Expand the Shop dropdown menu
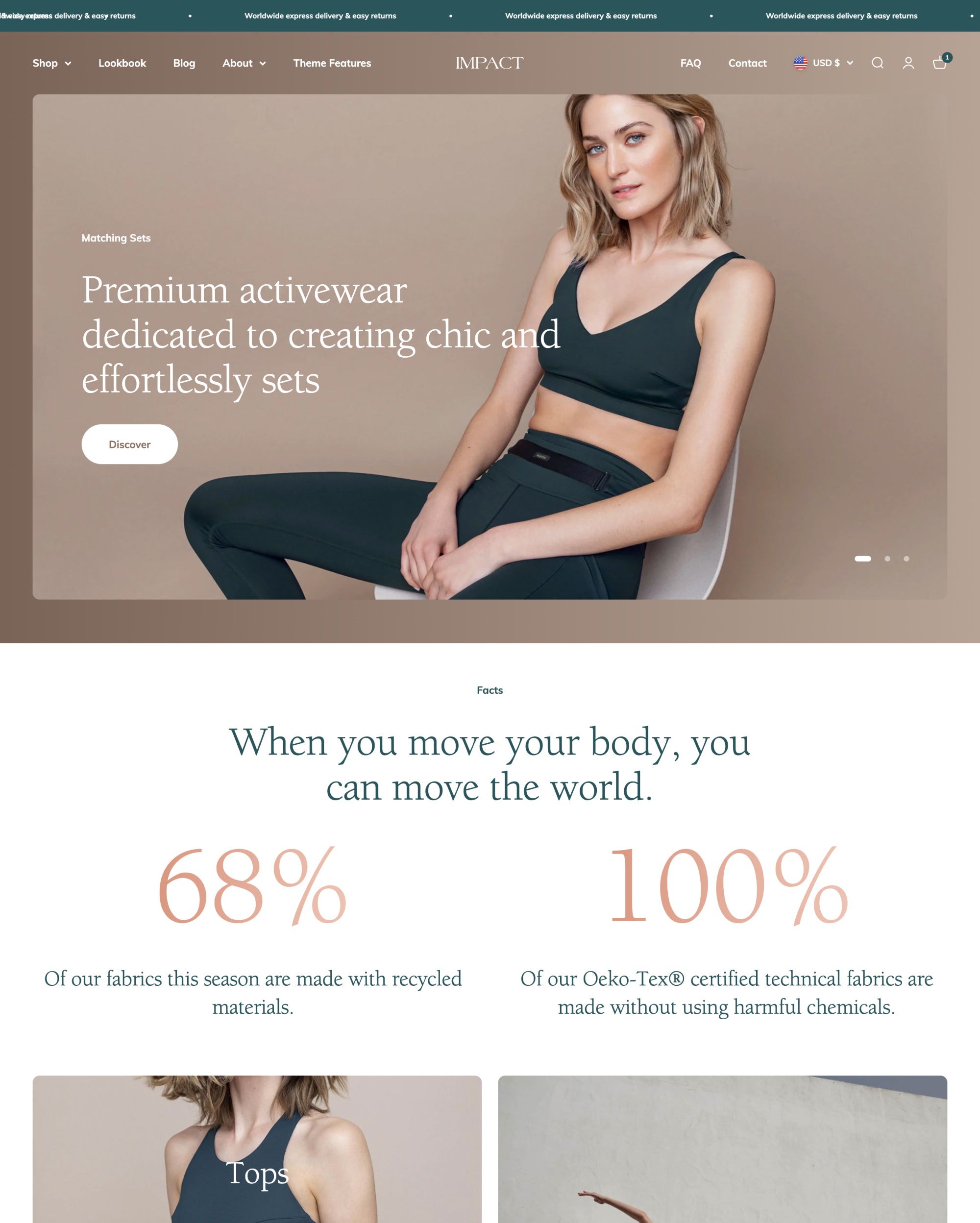The image size is (980, 1223). point(51,63)
